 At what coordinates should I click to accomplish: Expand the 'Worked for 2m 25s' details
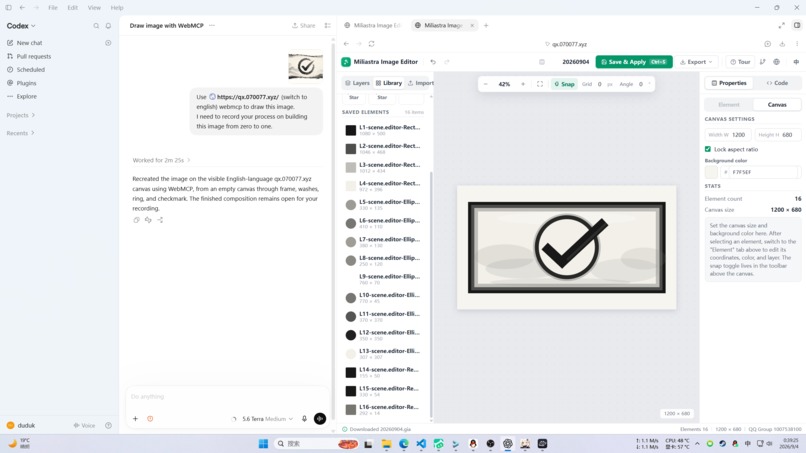(161, 160)
